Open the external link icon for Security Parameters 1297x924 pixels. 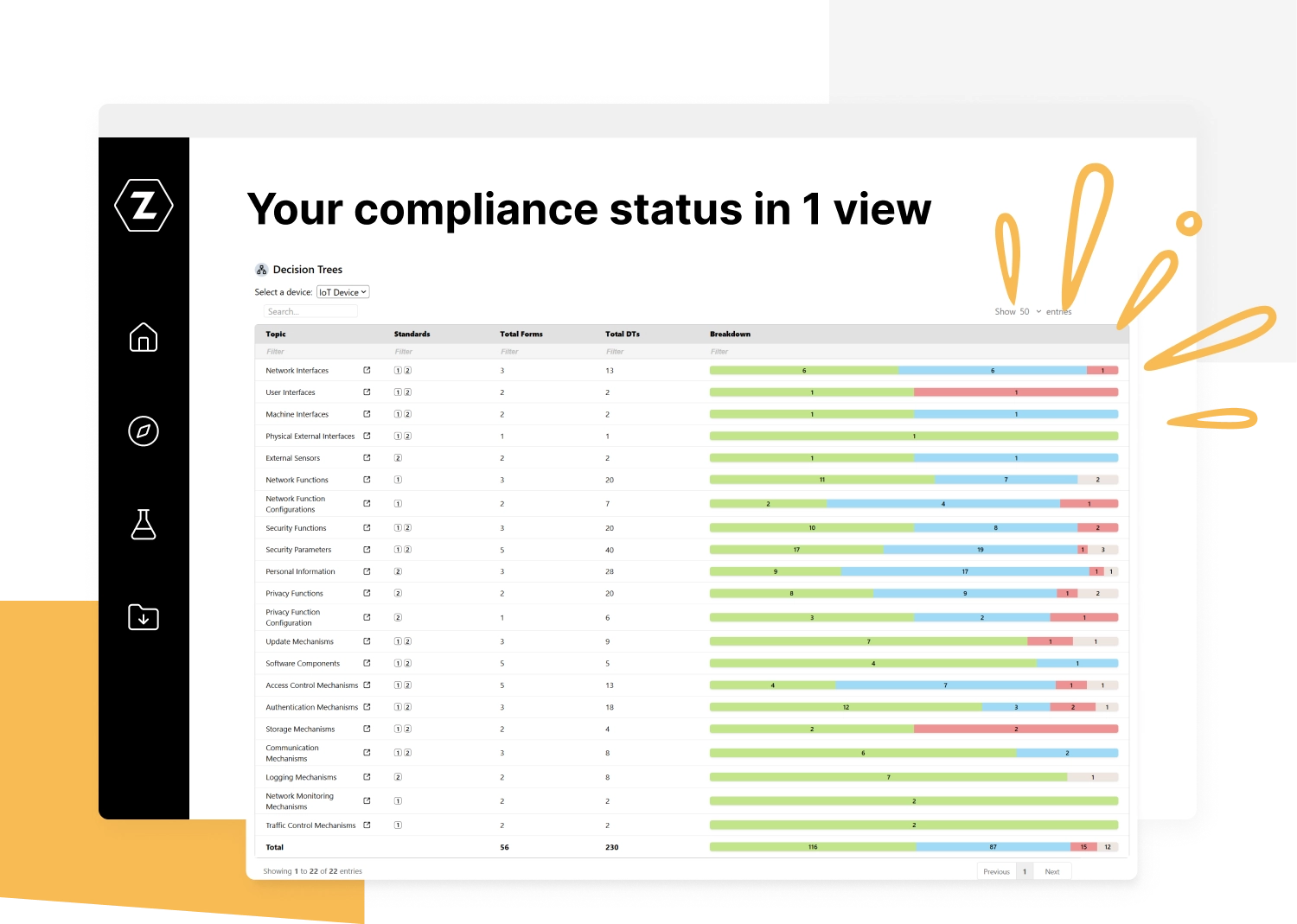click(367, 549)
